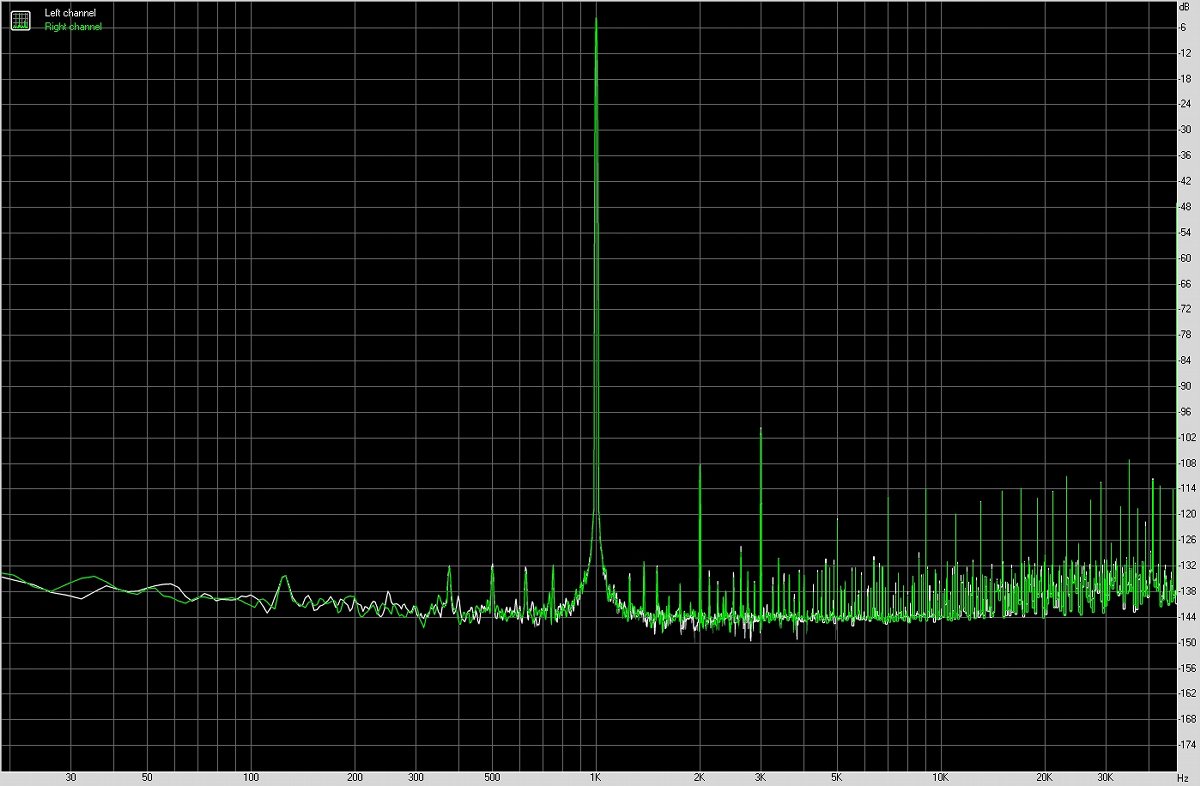
Task: Click the 100 label on the frequency axis
Action: tap(251, 777)
